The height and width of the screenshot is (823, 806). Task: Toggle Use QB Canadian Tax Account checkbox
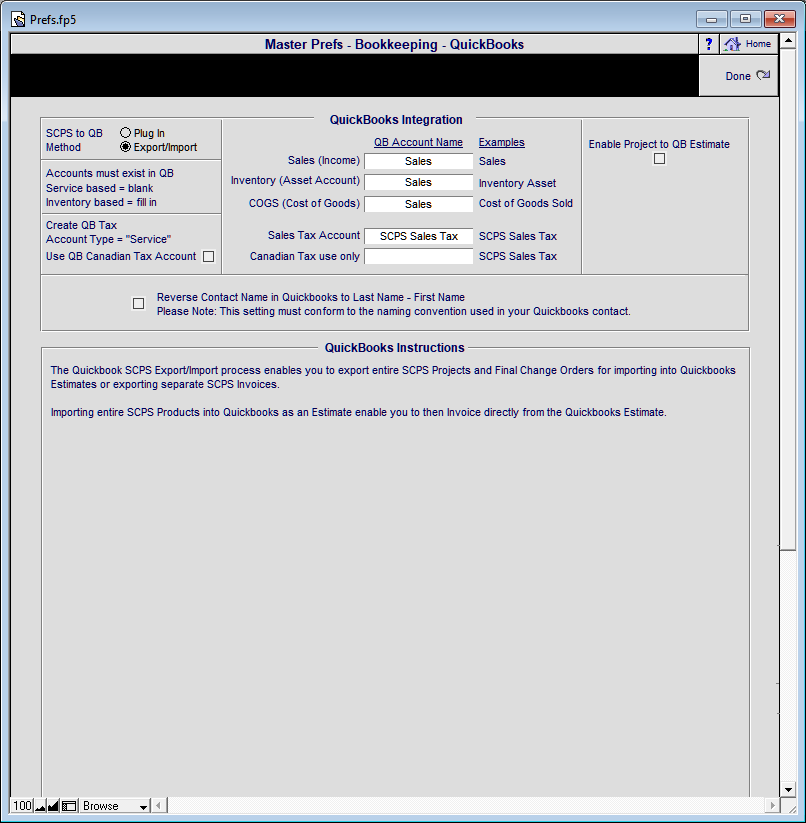208,257
